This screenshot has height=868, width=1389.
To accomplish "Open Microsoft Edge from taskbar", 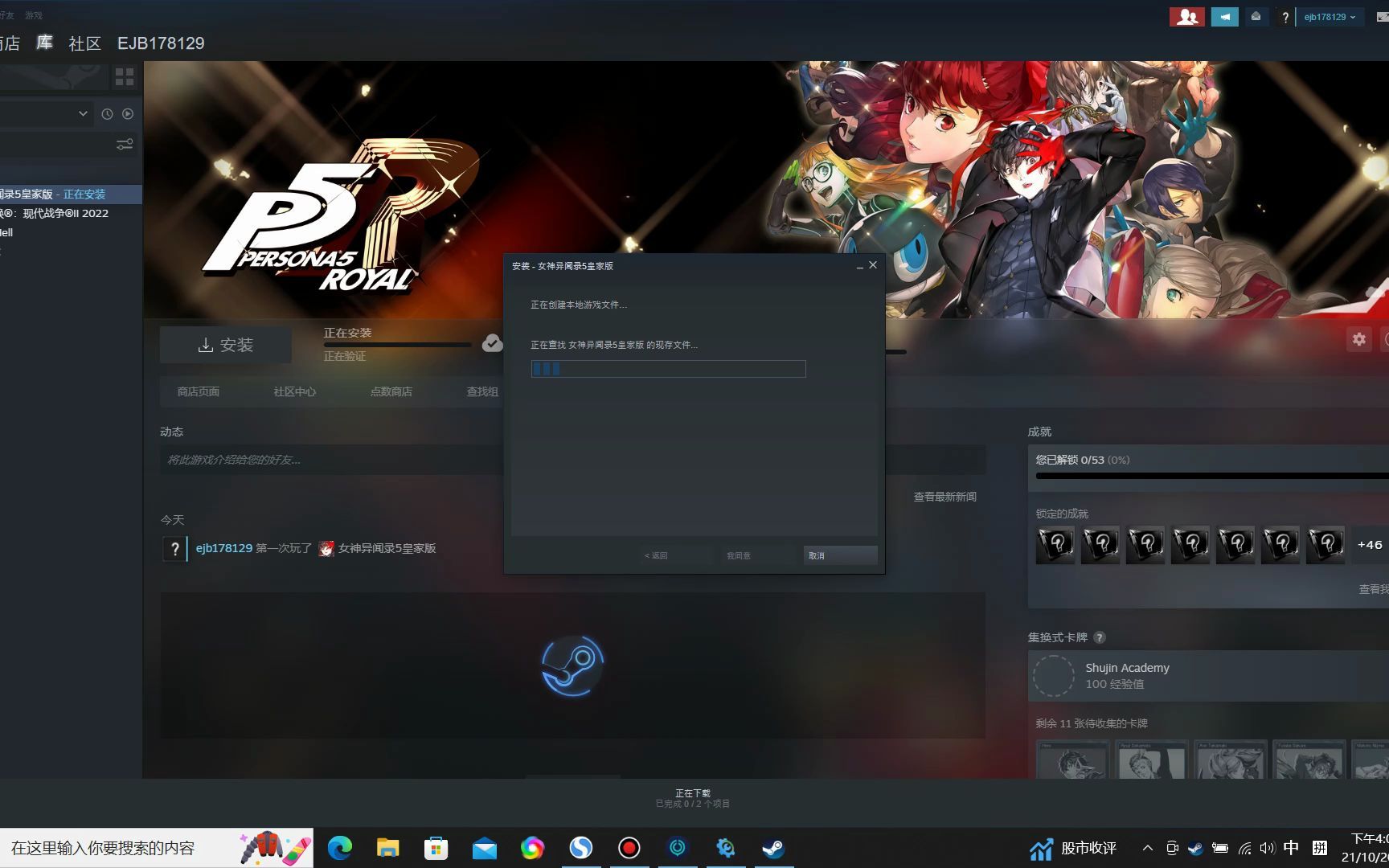I will [x=339, y=848].
